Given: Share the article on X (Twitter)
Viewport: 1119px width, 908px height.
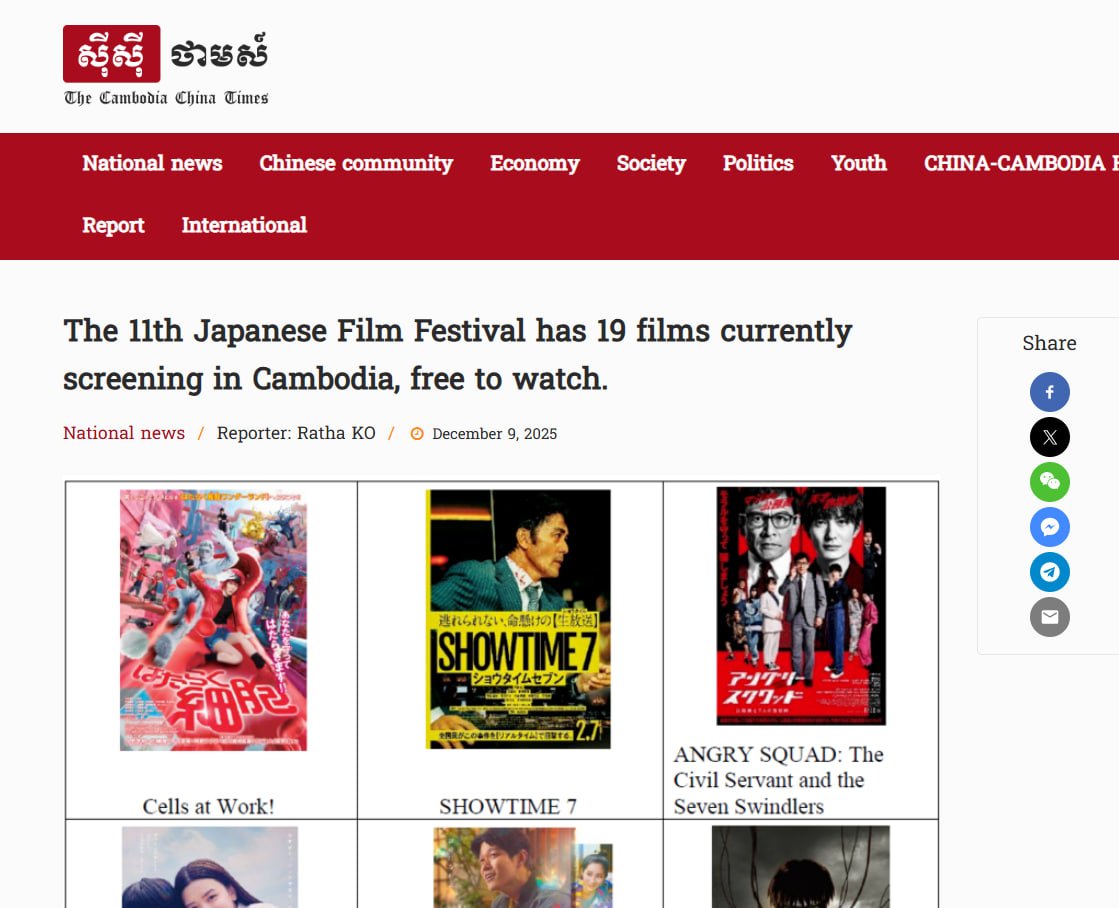Looking at the screenshot, I should [1049, 437].
